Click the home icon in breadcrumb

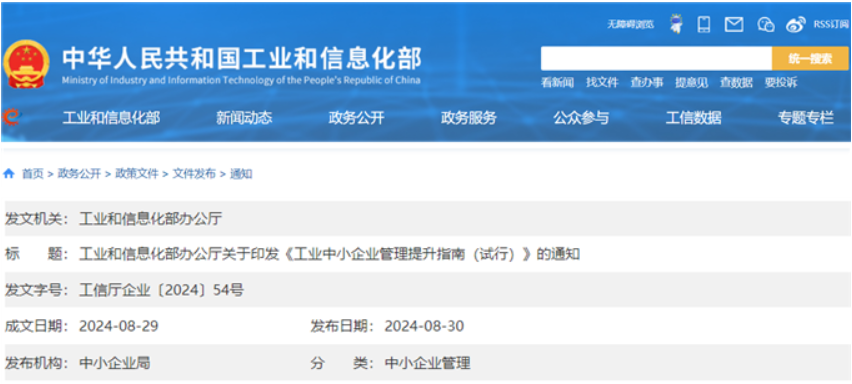pyautogui.click(x=9, y=174)
